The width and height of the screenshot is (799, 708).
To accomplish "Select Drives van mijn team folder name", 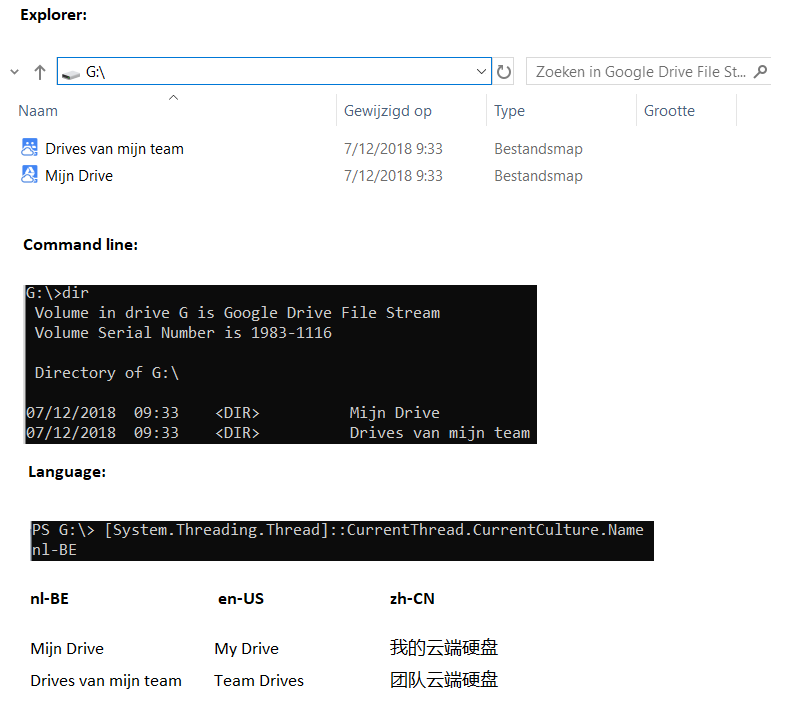I will 114,149.
